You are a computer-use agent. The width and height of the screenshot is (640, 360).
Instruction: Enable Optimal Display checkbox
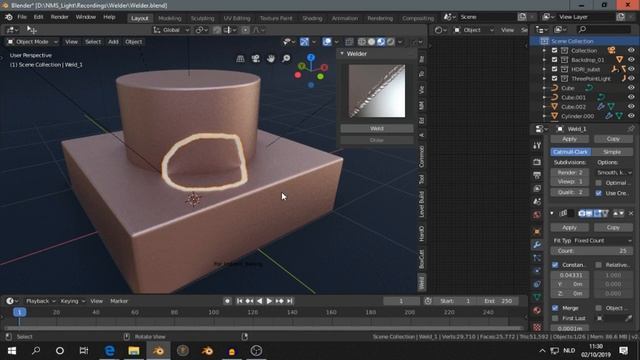[598, 183]
